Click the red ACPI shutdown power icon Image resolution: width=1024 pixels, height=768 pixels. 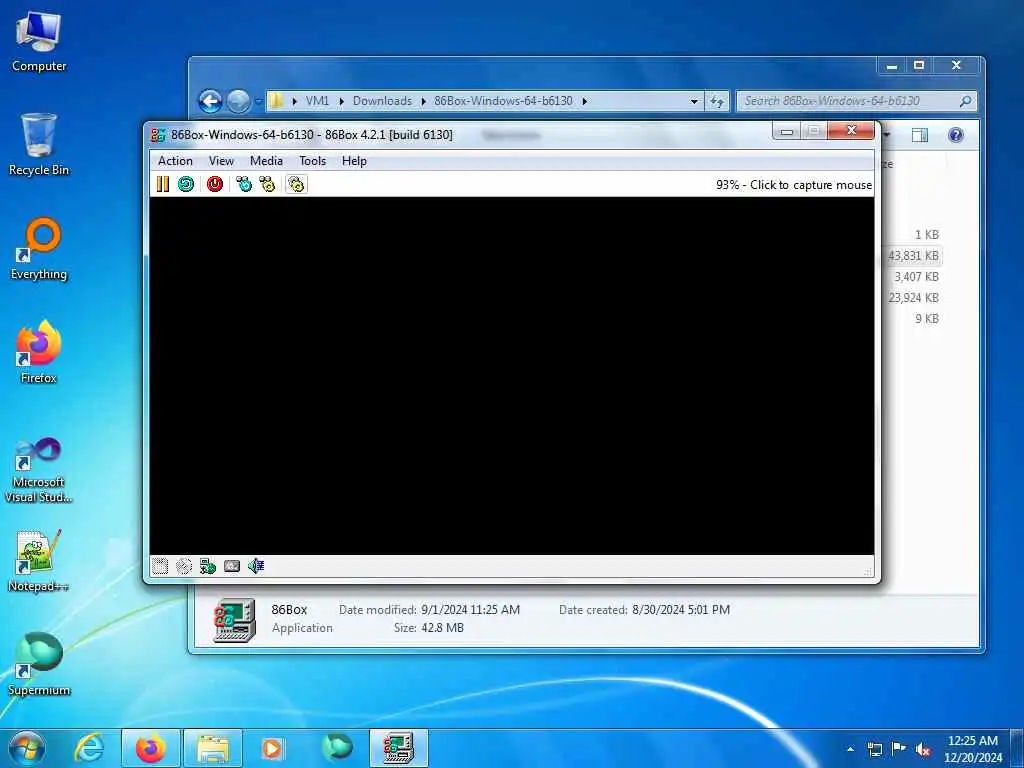[215, 184]
